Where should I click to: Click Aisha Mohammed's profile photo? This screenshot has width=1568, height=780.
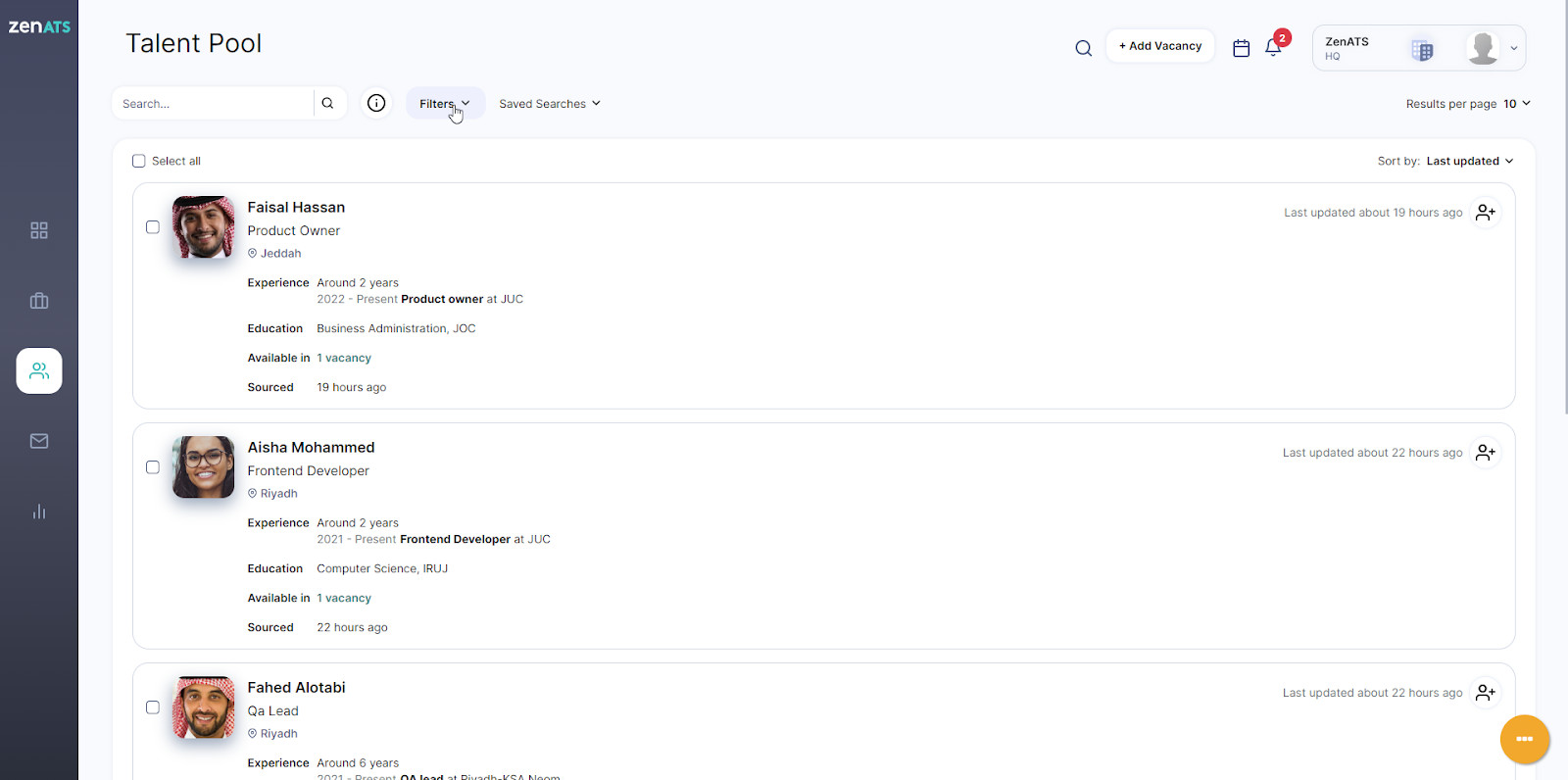[x=204, y=467]
